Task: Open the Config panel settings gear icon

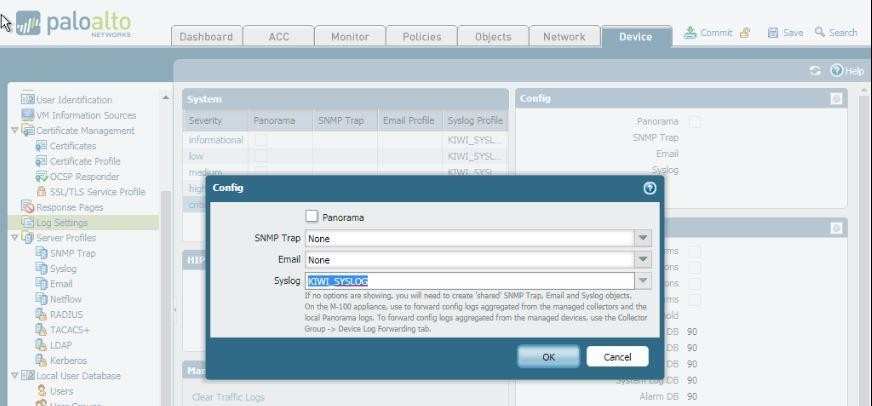Action: point(836,99)
